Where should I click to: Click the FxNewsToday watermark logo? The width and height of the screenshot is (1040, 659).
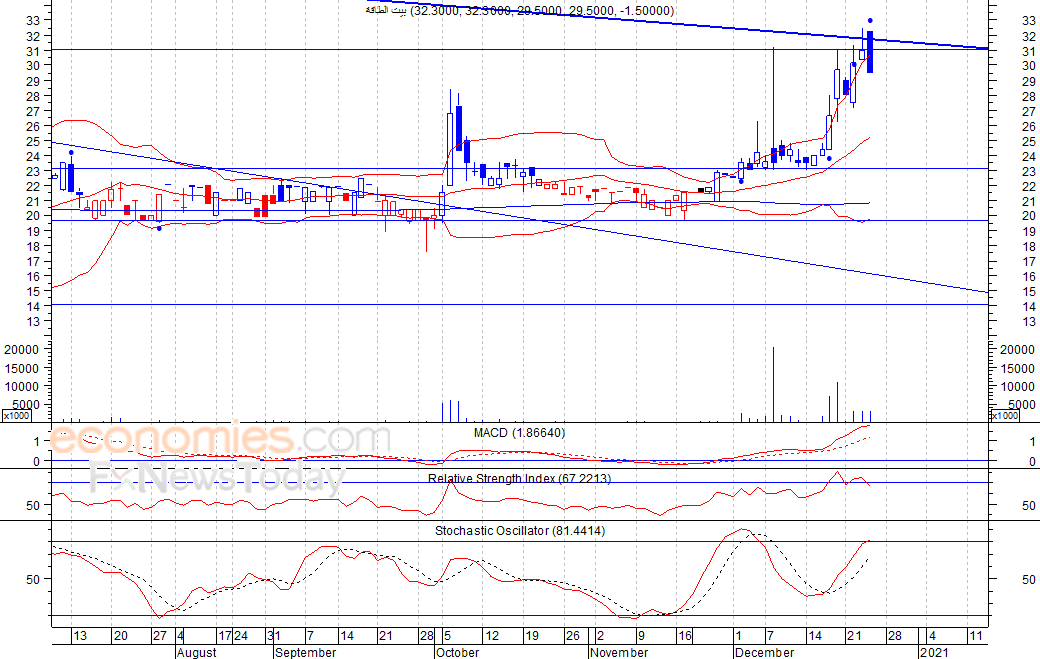(217, 481)
